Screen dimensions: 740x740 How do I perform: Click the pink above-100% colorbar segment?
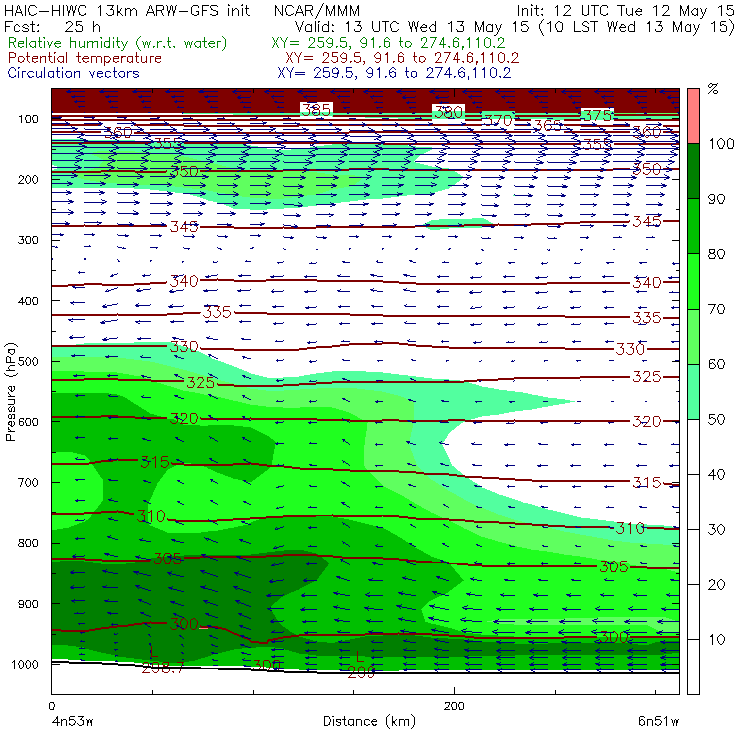coord(693,116)
